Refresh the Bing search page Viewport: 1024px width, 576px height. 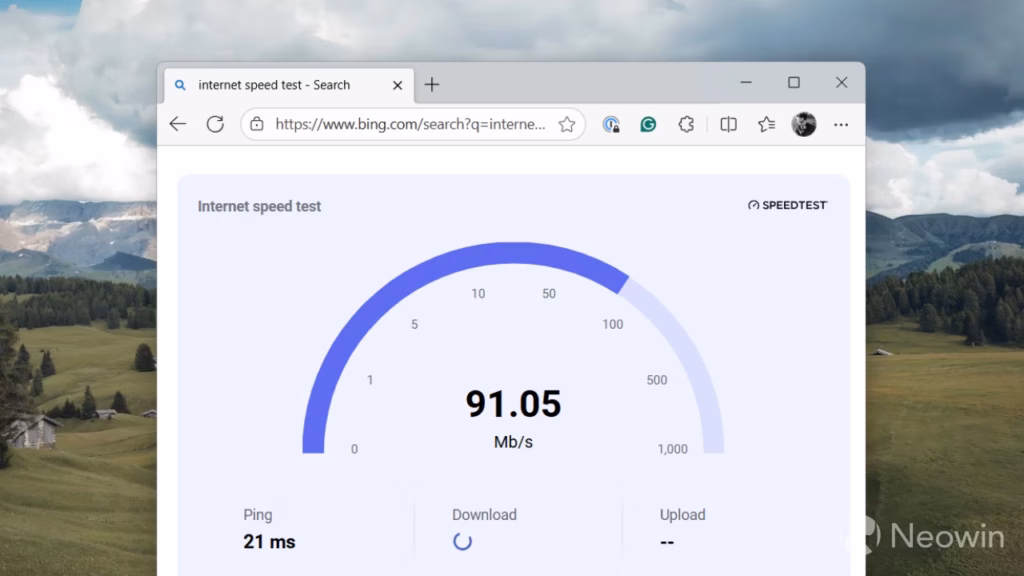click(215, 124)
